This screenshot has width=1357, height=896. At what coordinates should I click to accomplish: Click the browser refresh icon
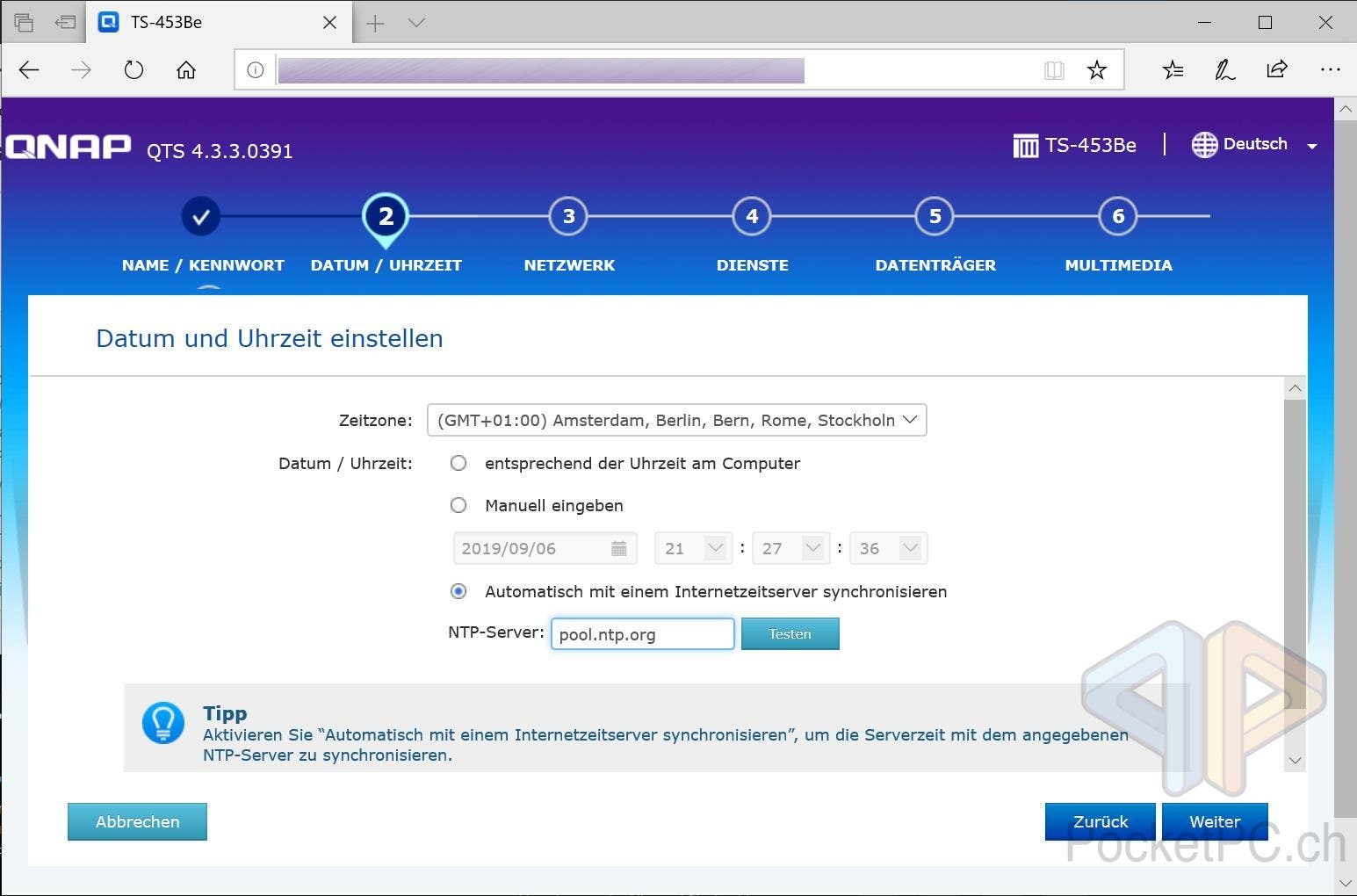[x=134, y=70]
